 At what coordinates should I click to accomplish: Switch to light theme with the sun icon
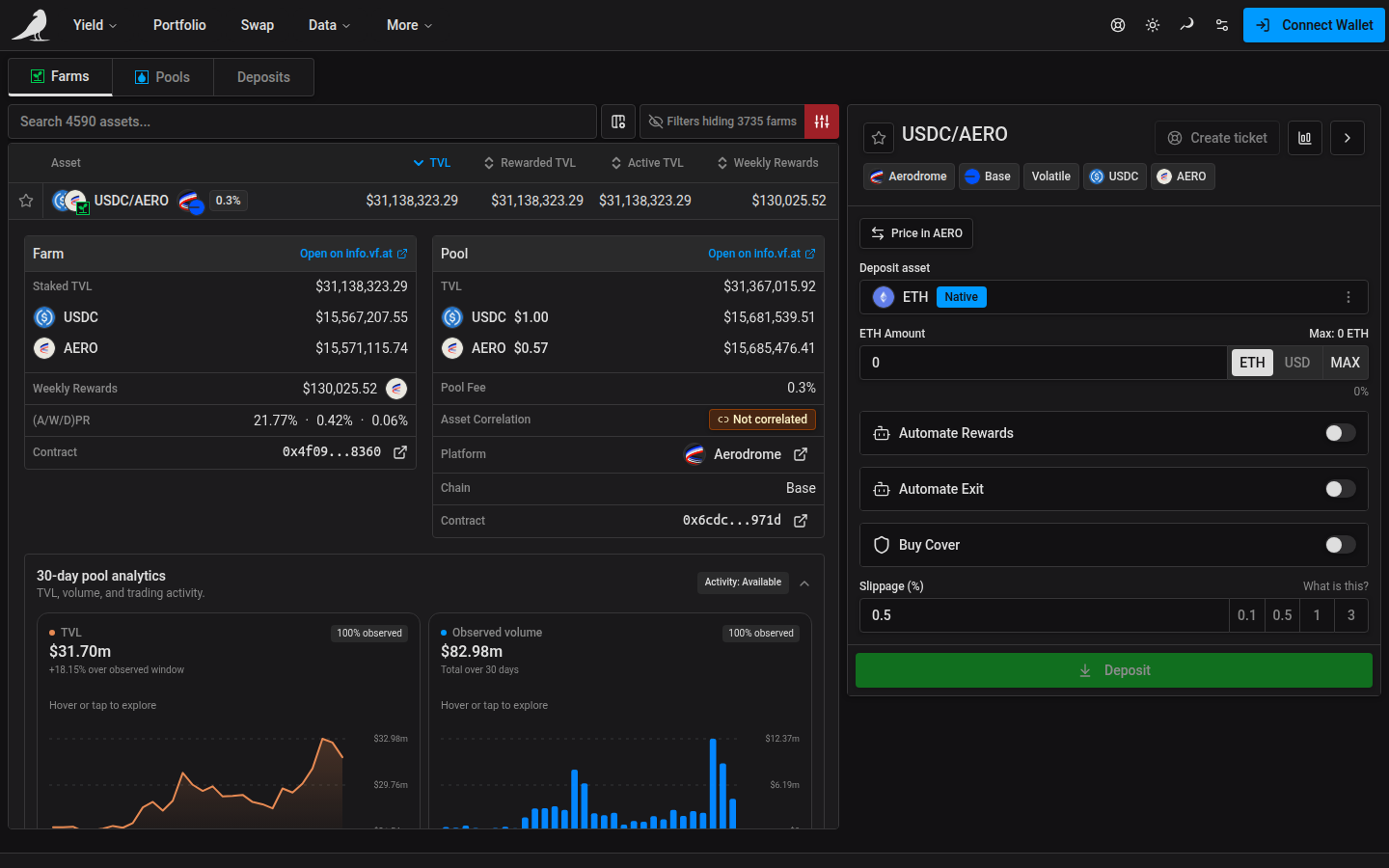[1153, 25]
